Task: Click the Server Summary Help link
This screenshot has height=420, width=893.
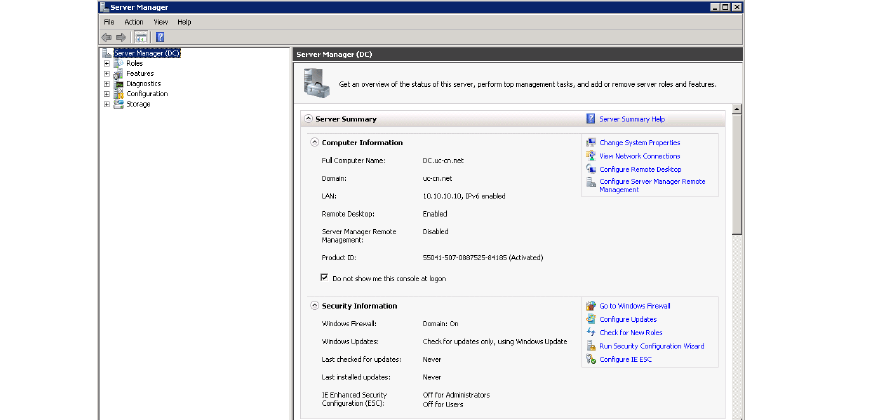Action: click(x=632, y=119)
